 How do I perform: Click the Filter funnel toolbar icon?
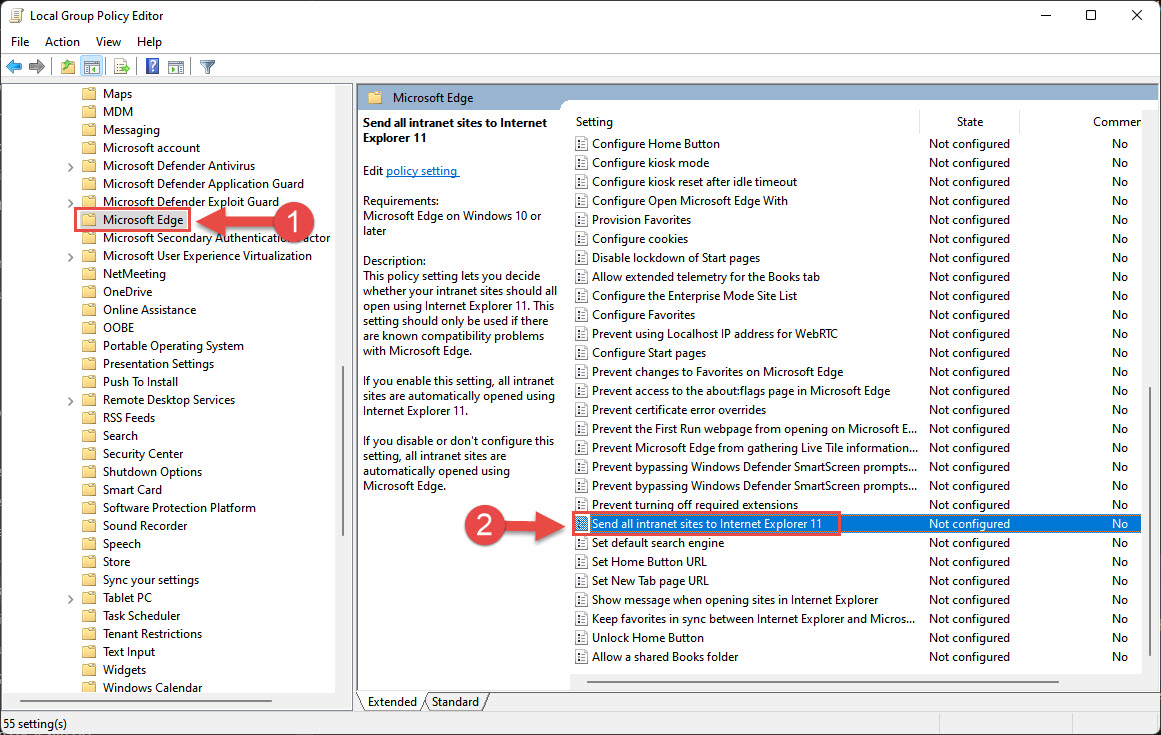pyautogui.click(x=207, y=67)
